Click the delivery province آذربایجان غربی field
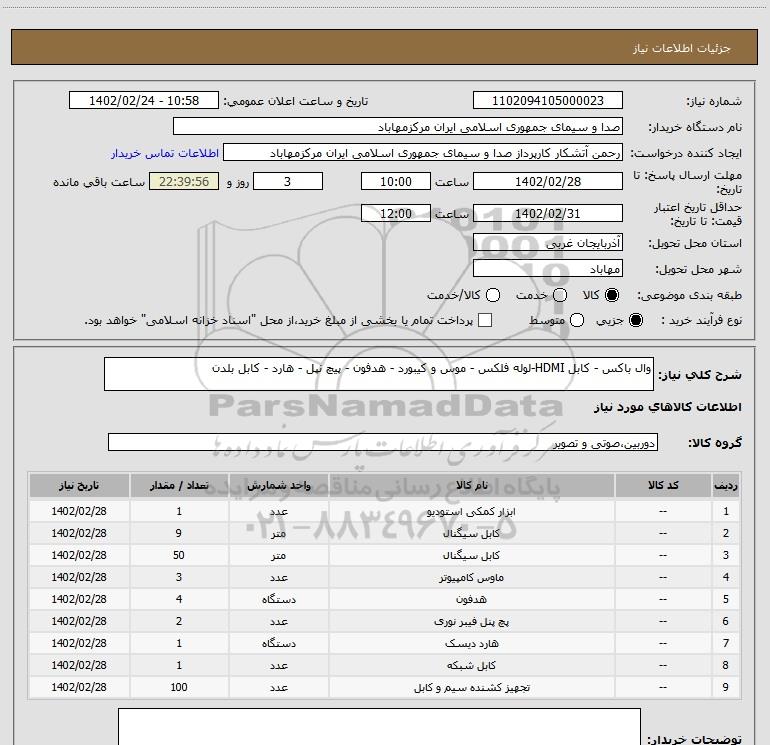Screen dimensions: 770x745 (548, 243)
